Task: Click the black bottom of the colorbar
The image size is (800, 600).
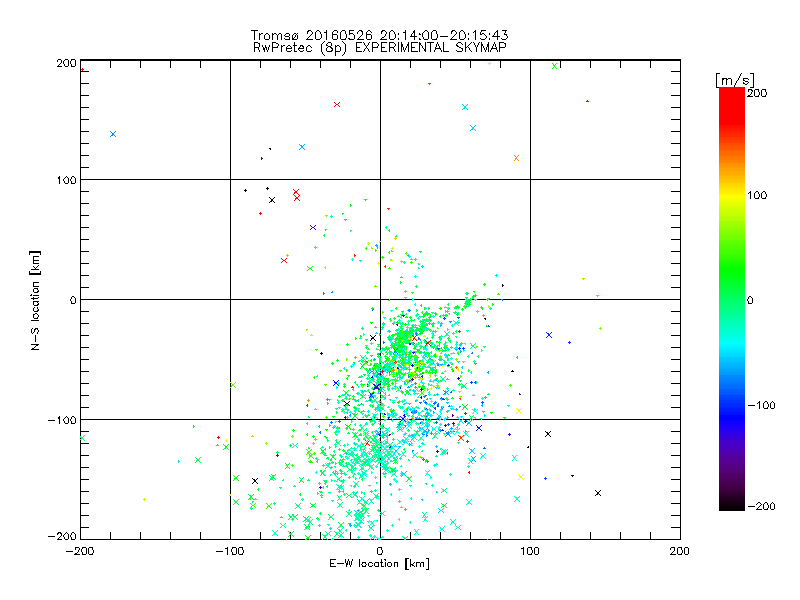Action: (x=731, y=503)
